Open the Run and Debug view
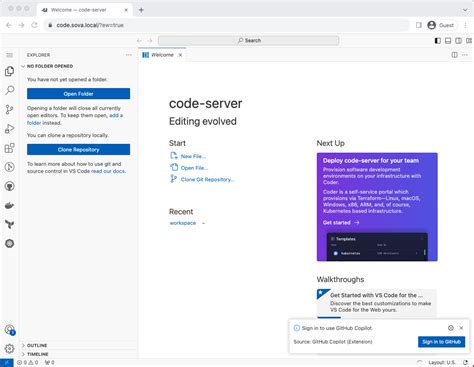 tap(10, 129)
